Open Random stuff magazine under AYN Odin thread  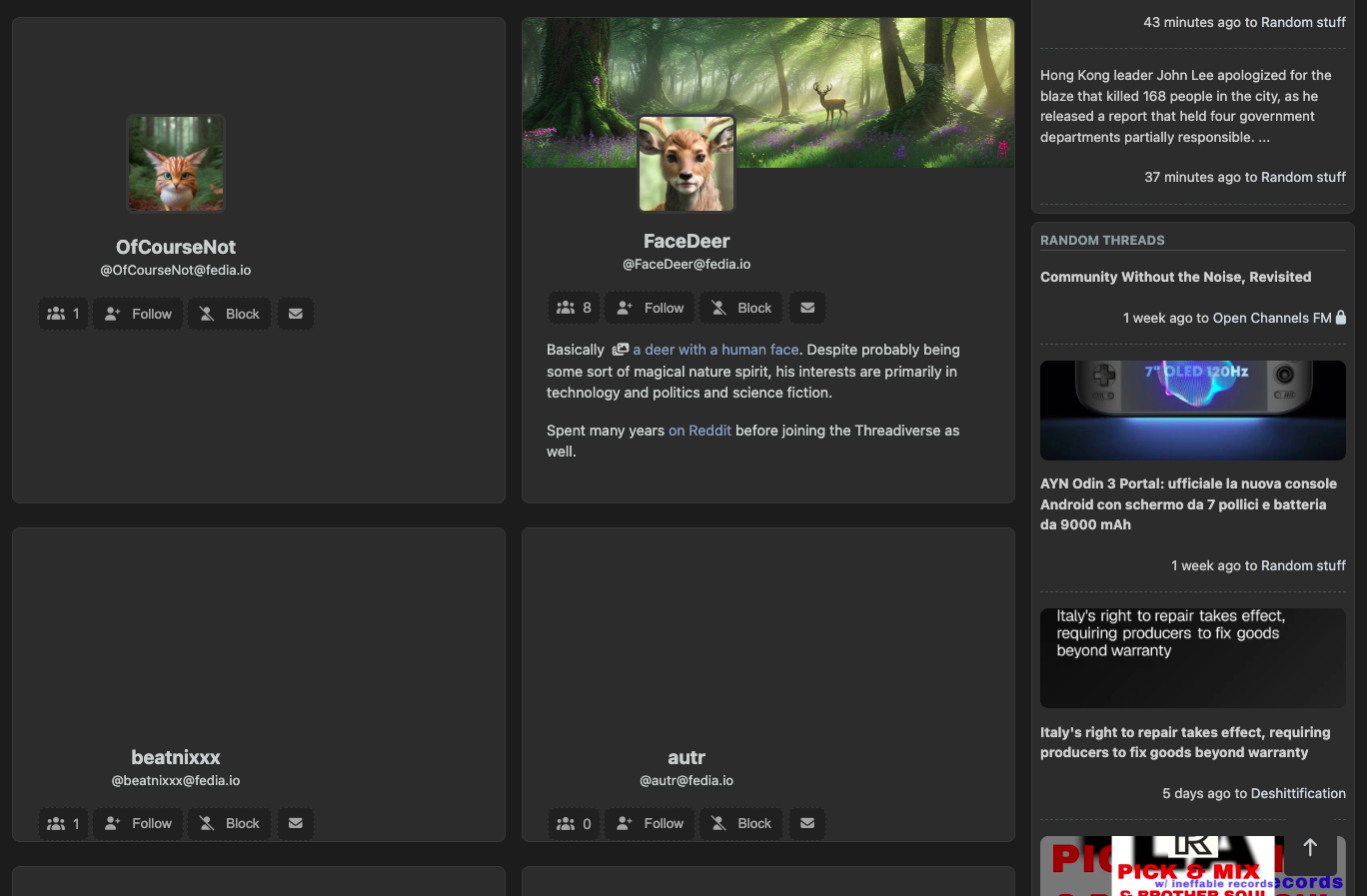(1303, 565)
